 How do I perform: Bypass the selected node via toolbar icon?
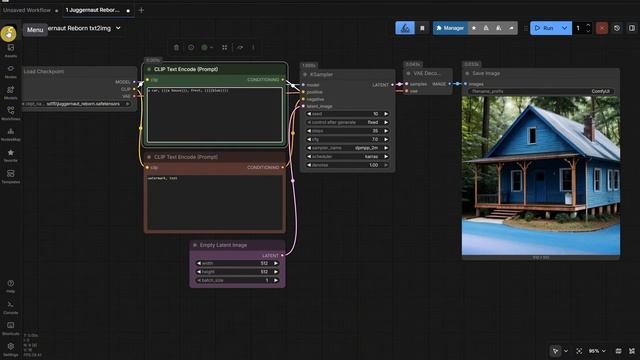[240, 47]
